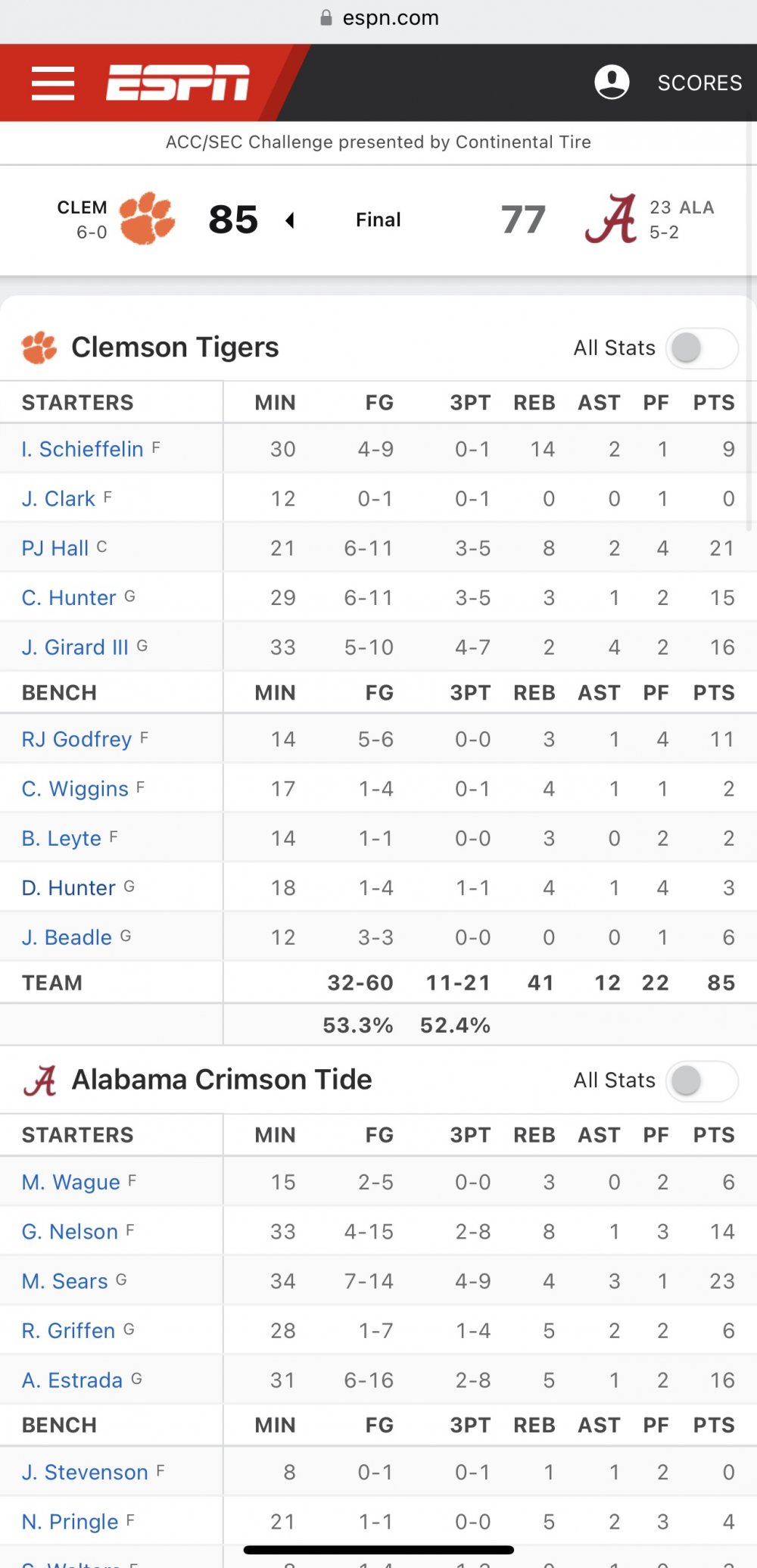Open M. Sears player link
Image resolution: width=757 pixels, height=1568 pixels.
[65, 1281]
